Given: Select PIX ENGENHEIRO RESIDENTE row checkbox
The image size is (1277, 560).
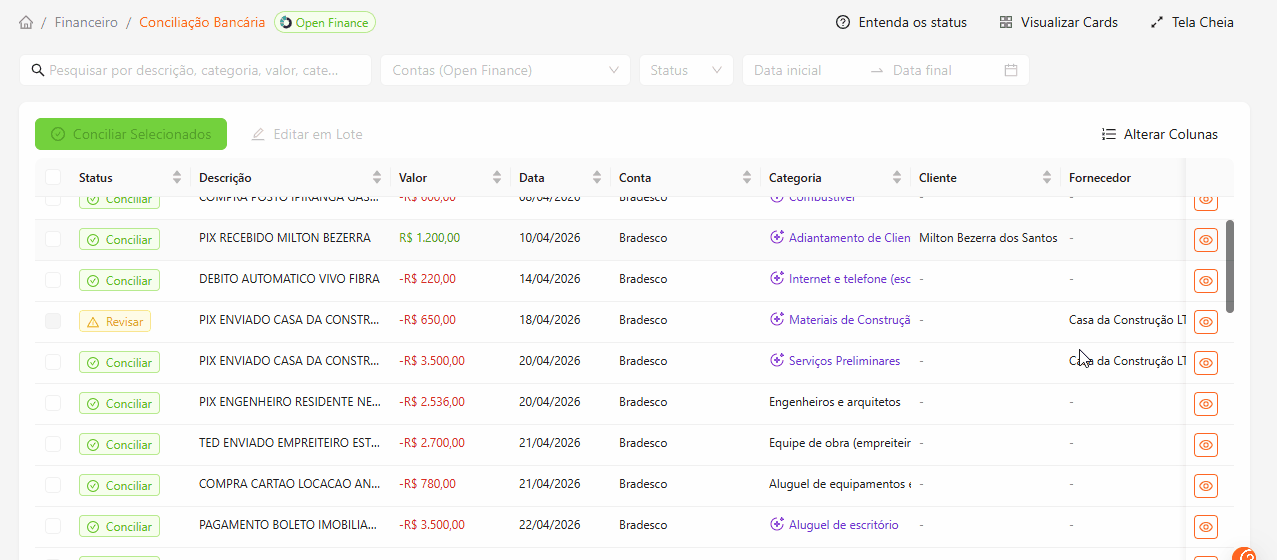Looking at the screenshot, I should pos(53,403).
